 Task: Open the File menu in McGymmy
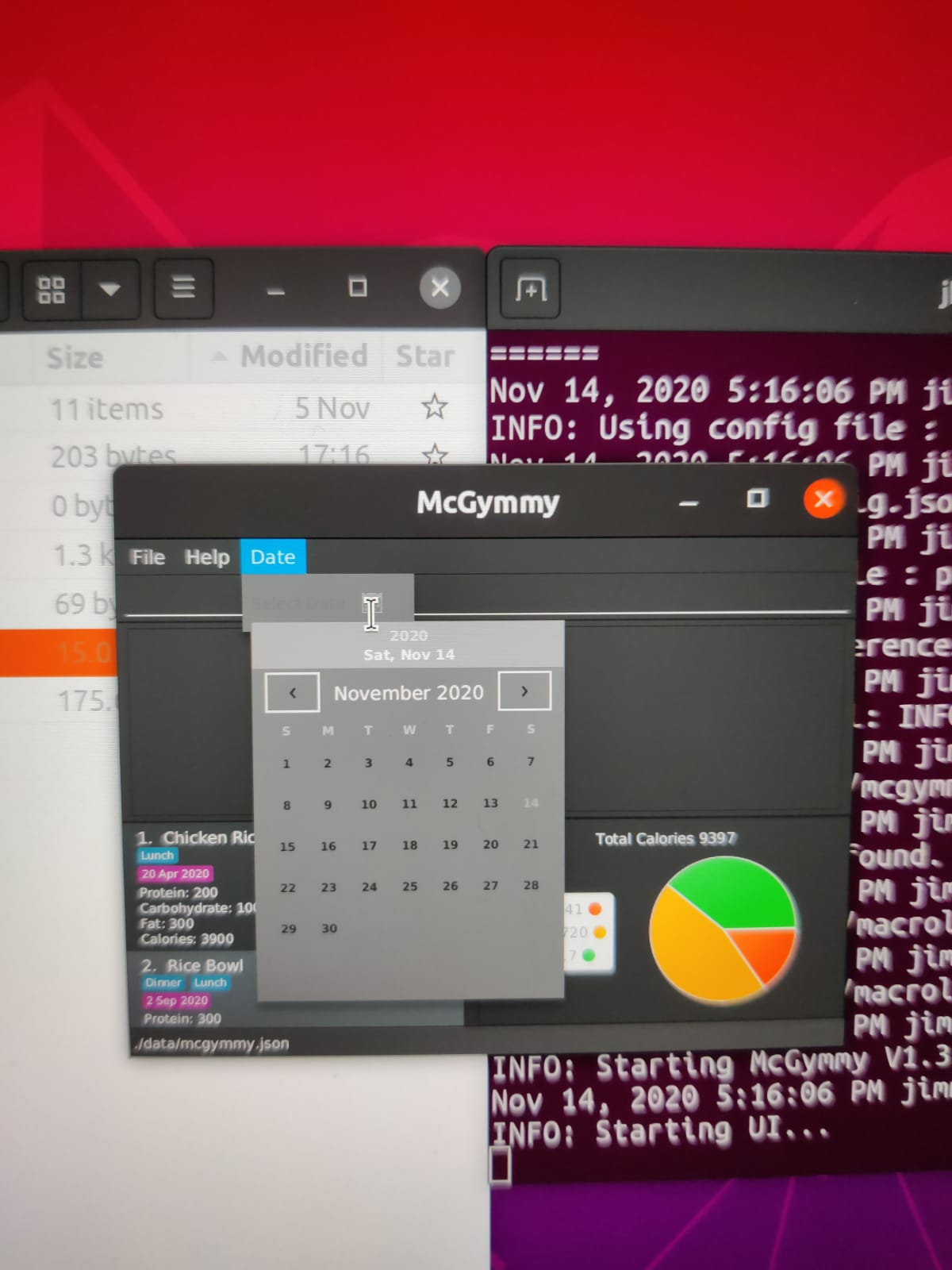(148, 557)
